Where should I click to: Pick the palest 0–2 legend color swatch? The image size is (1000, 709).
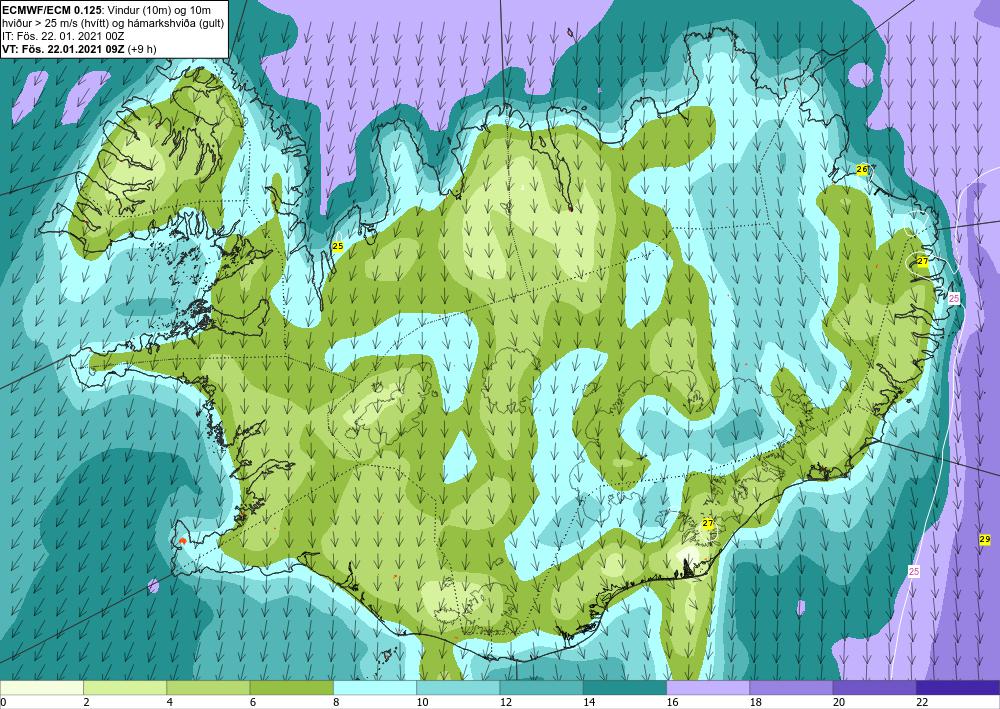coord(41,687)
